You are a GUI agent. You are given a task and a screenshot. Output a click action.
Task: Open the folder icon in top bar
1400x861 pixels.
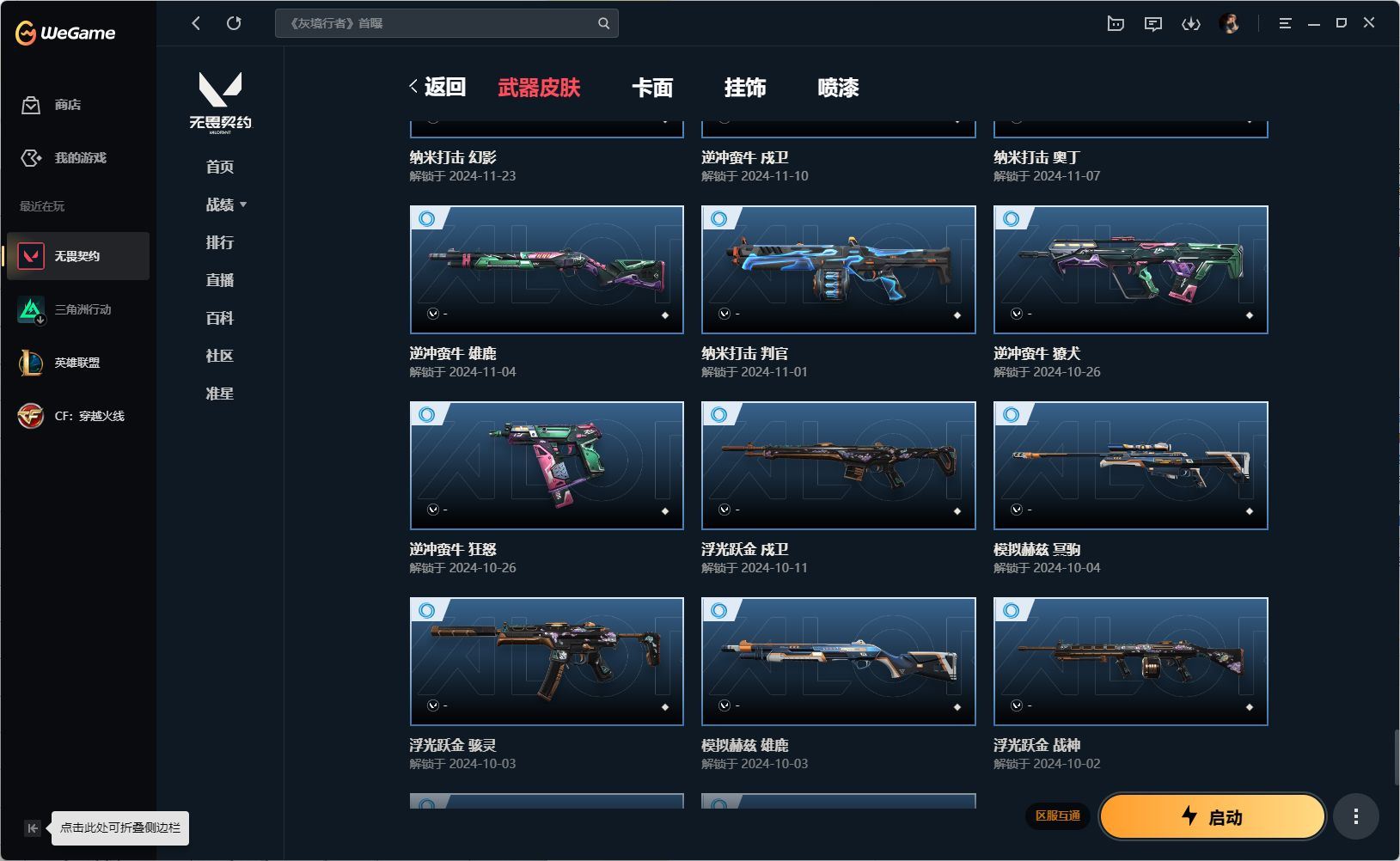coord(1116,24)
